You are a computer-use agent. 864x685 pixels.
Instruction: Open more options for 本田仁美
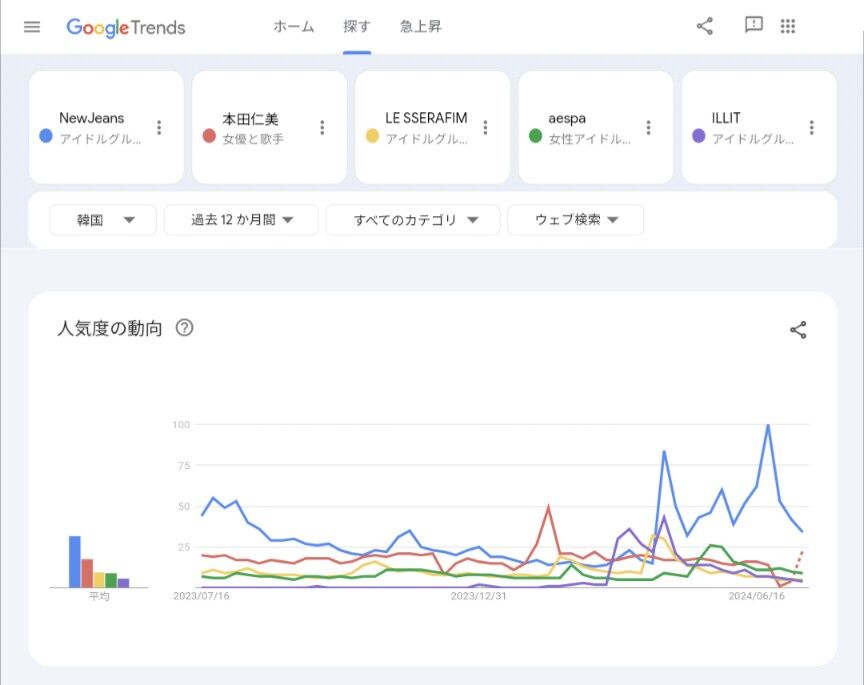pos(322,127)
